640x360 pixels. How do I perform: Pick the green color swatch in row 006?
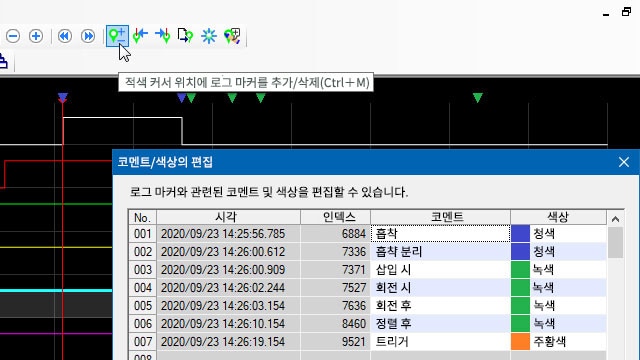tap(520, 323)
